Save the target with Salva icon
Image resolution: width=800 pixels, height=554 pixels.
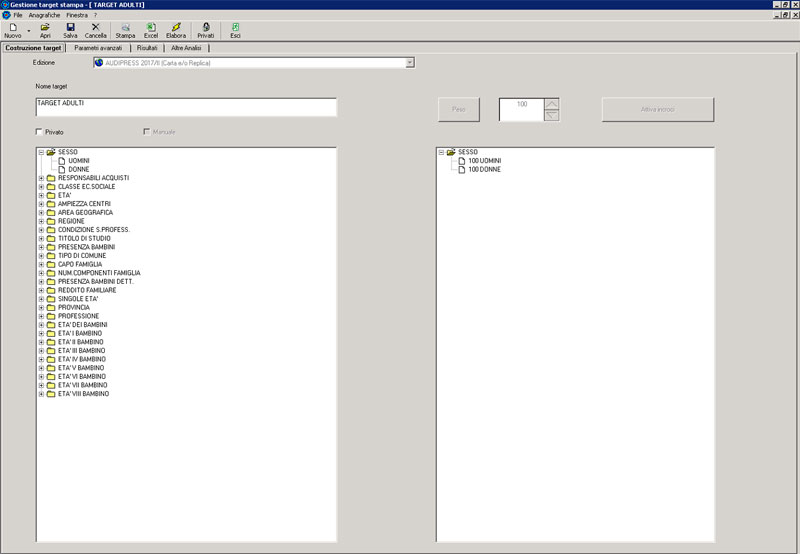[x=70, y=28]
